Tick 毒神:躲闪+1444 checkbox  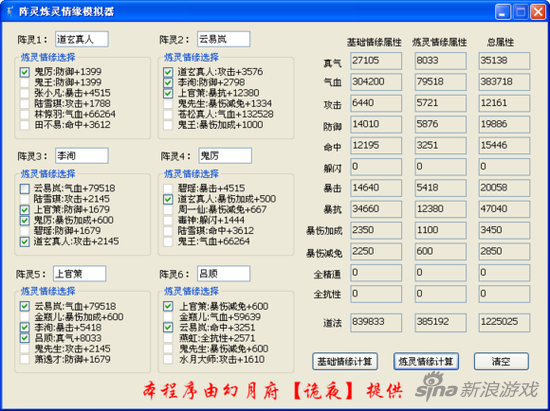tap(168, 220)
